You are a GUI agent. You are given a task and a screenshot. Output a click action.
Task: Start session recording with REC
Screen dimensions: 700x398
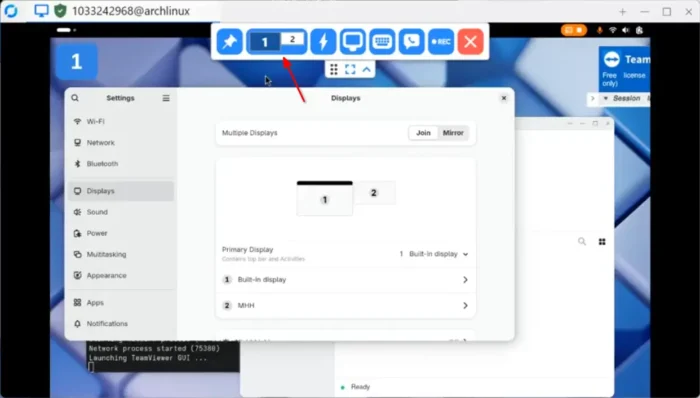pos(441,41)
